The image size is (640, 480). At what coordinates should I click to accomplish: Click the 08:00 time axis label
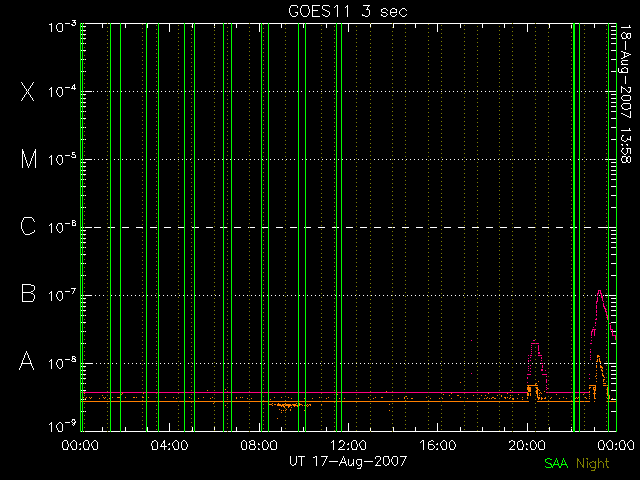(259, 445)
